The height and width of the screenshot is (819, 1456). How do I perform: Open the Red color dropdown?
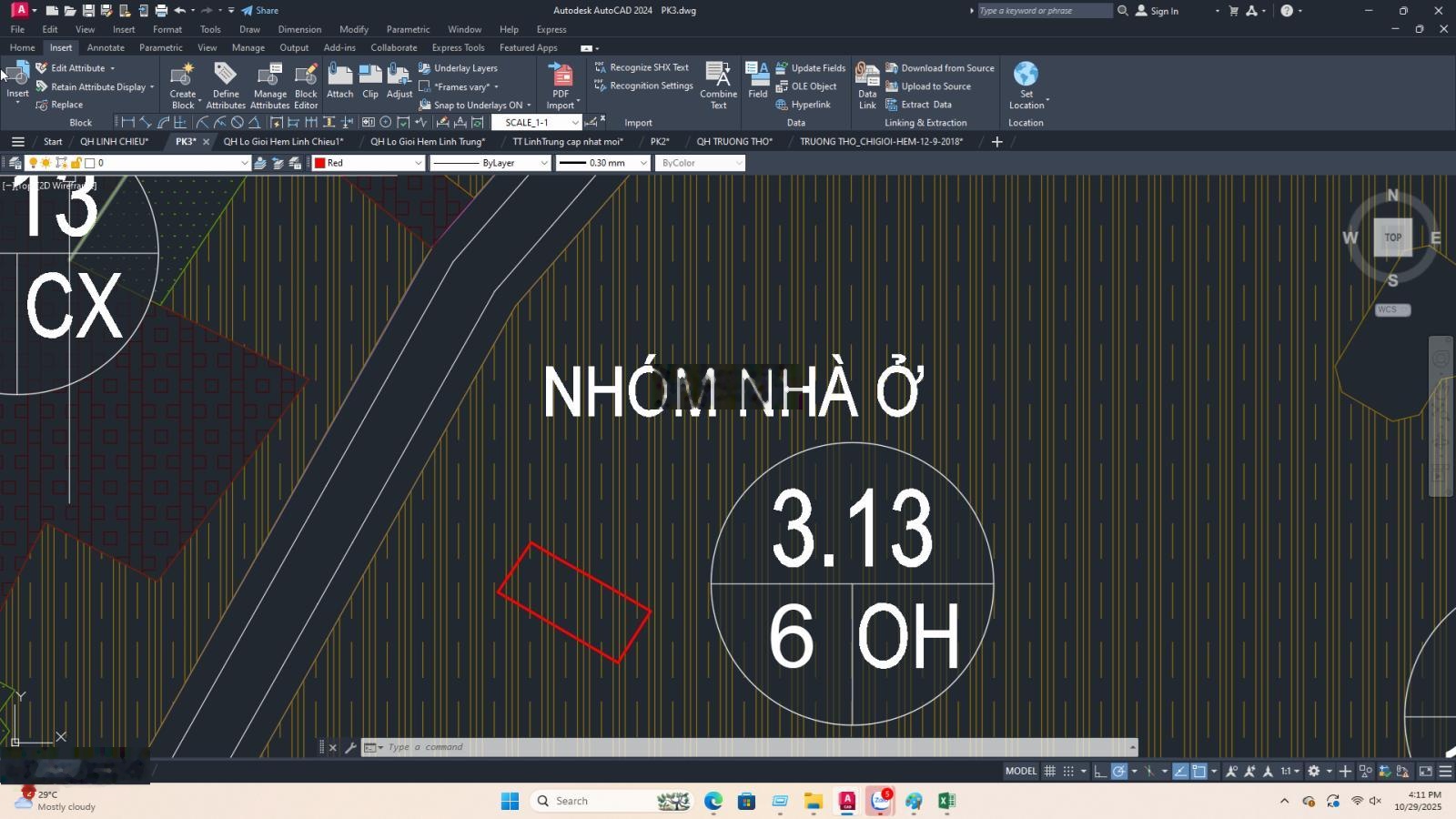(x=369, y=163)
